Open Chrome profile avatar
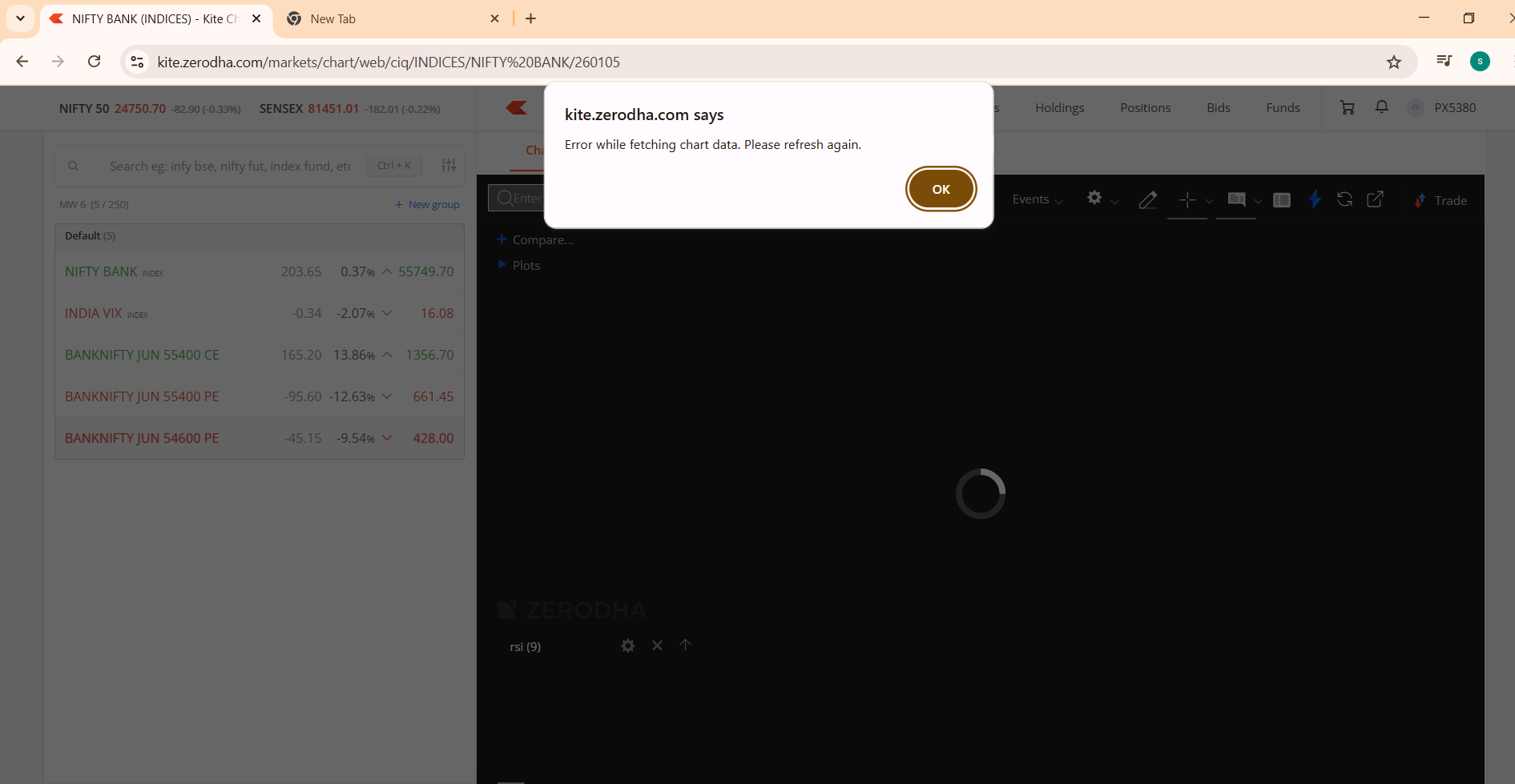The image size is (1515, 784). (1480, 61)
